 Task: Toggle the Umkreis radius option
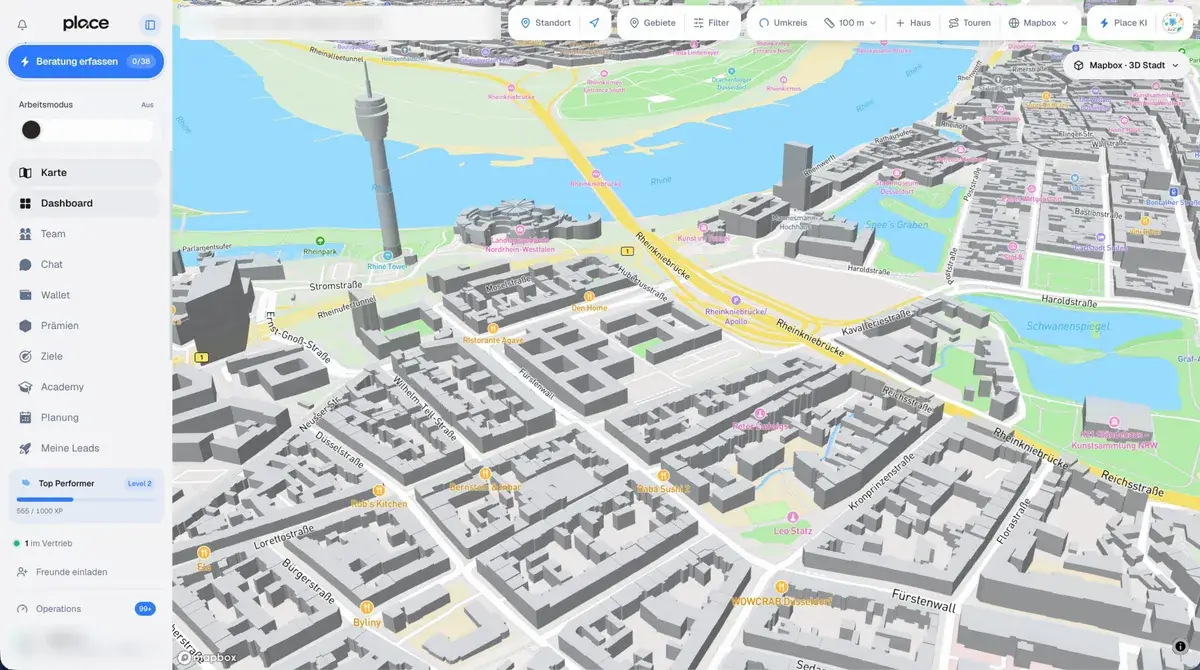pos(783,23)
